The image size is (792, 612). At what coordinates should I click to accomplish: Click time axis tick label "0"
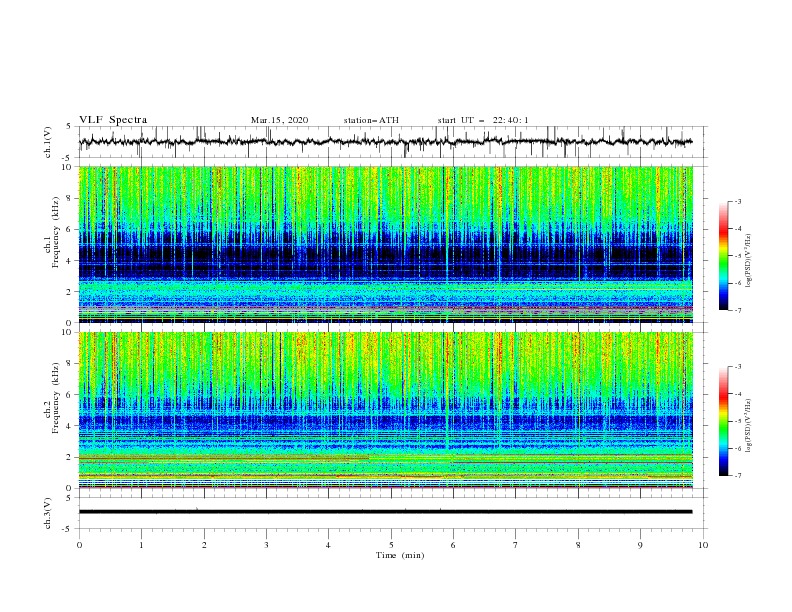79,545
